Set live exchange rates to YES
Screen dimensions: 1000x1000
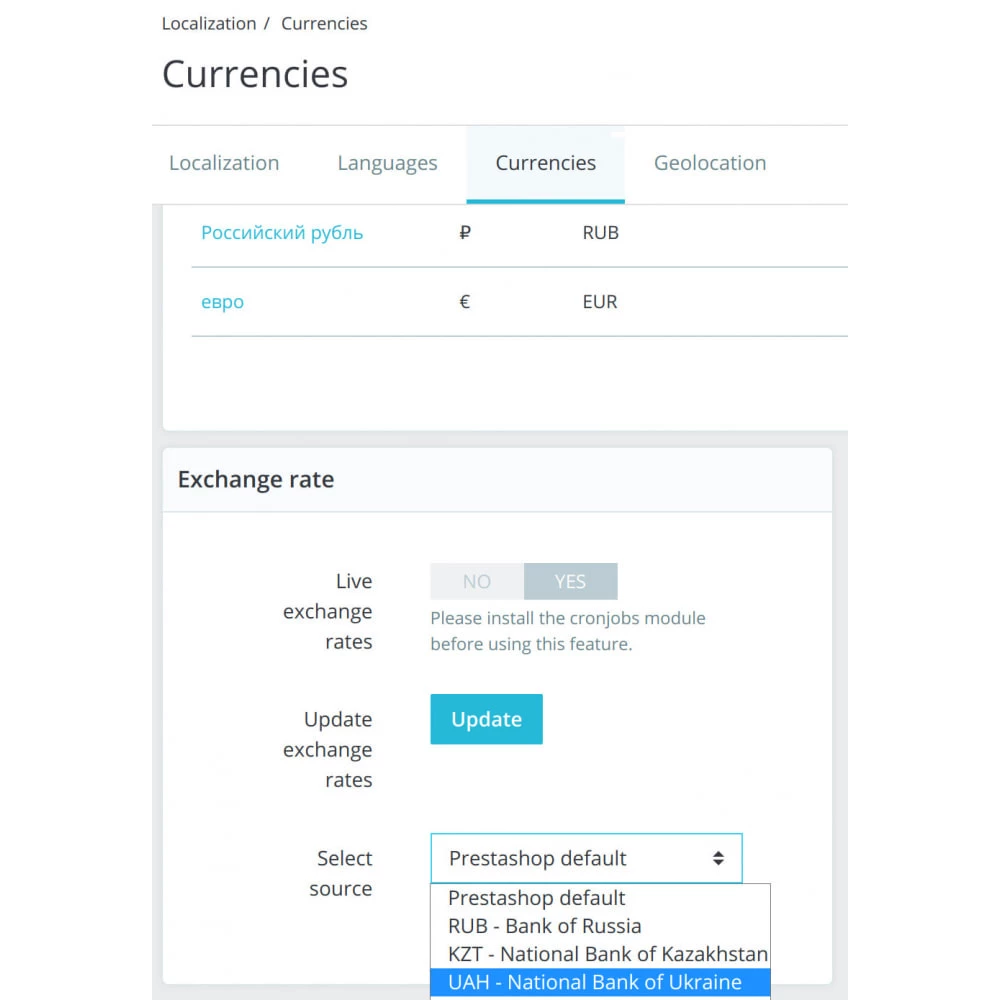[x=570, y=581]
